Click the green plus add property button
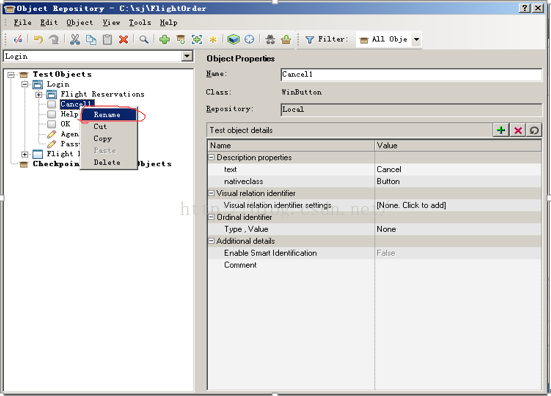This screenshot has width=551, height=396. [501, 130]
